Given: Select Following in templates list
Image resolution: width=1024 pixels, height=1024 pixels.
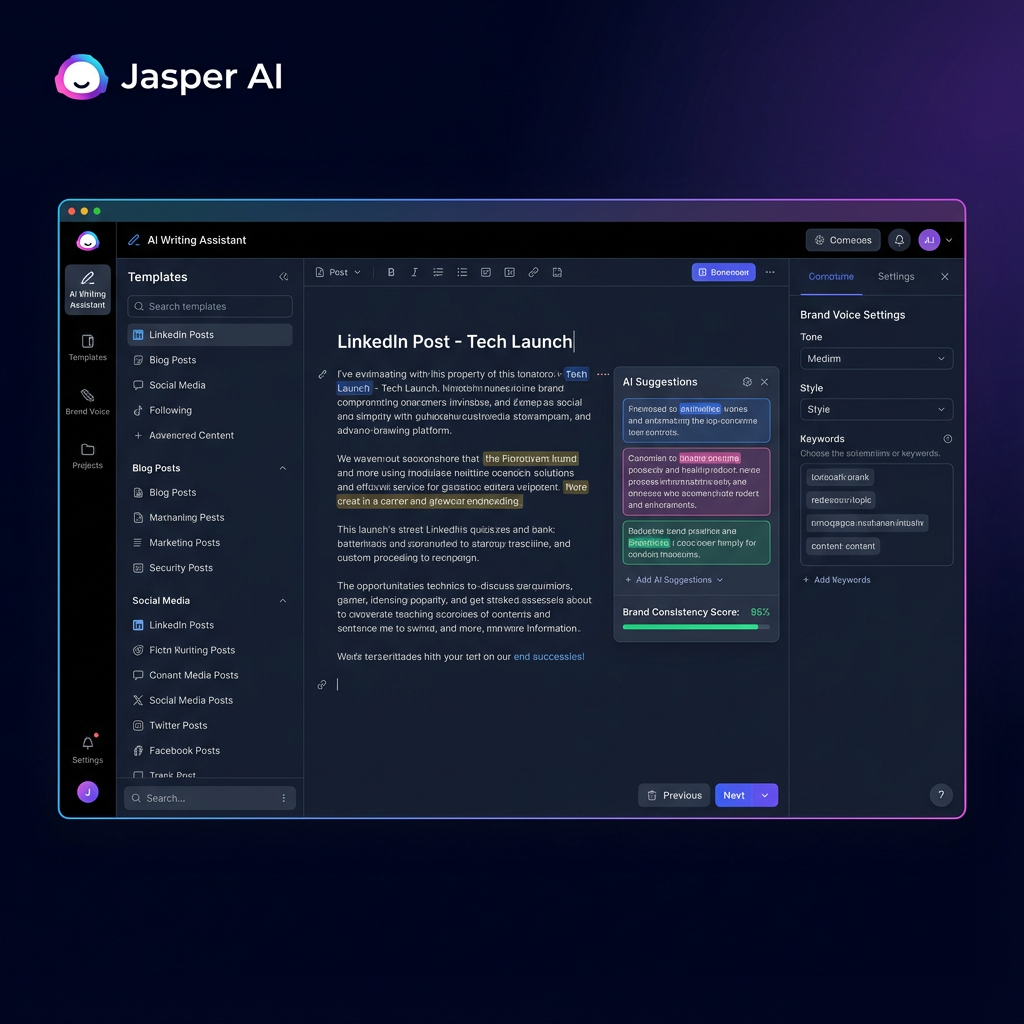Looking at the screenshot, I should click(x=210, y=410).
